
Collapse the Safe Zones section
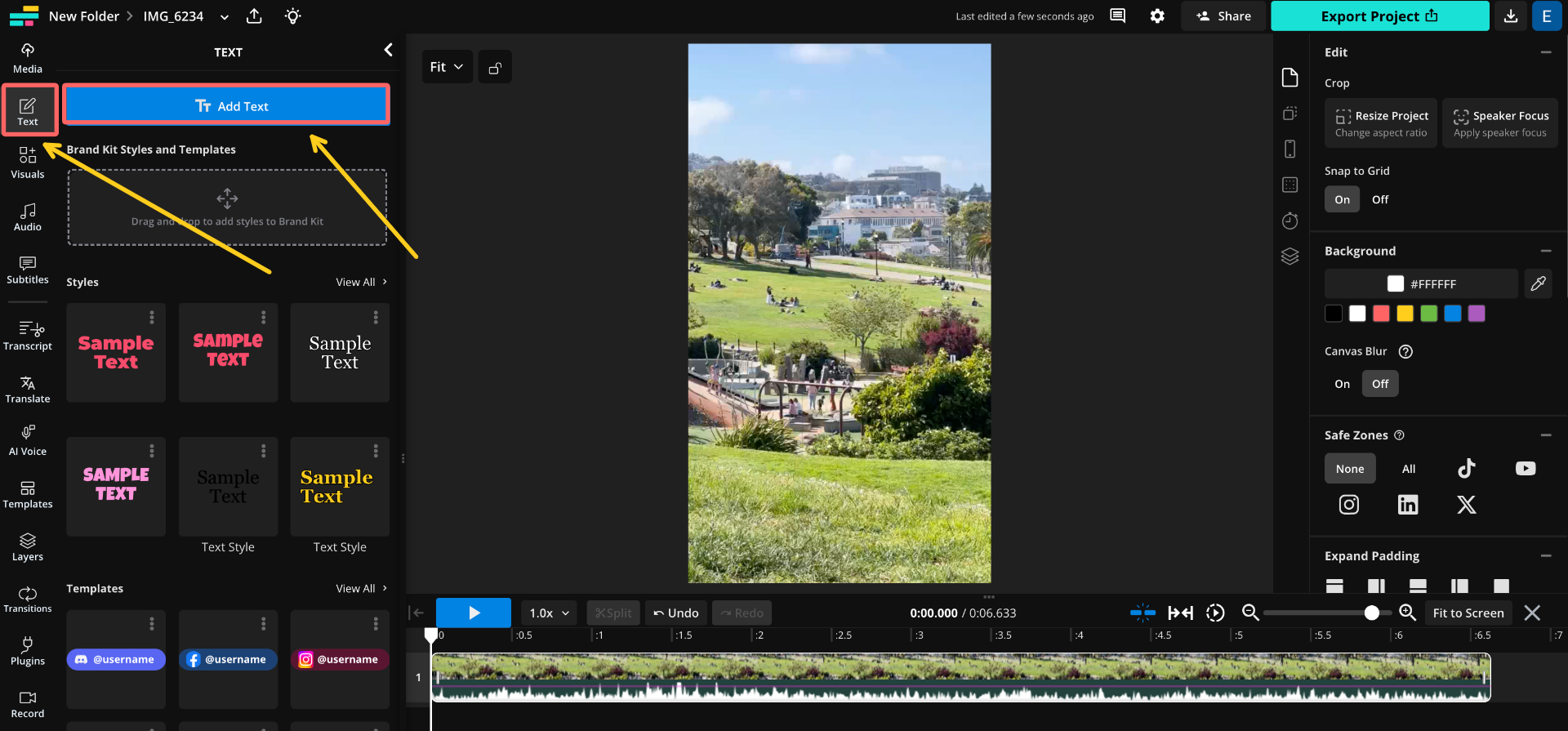click(x=1546, y=435)
